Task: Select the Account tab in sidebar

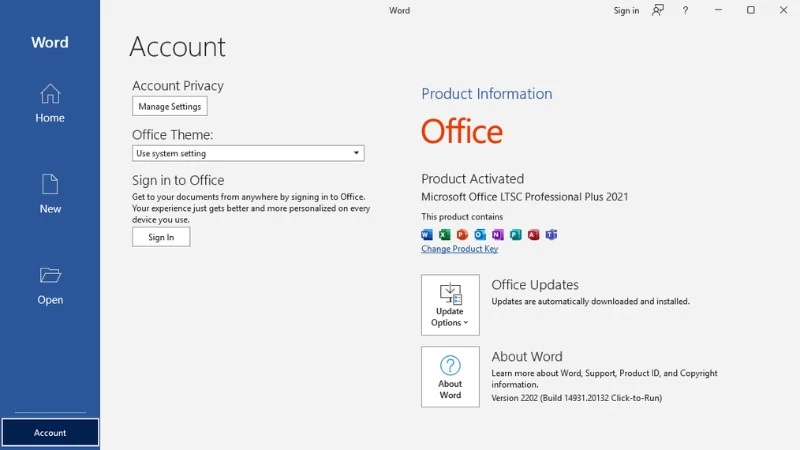Action: pos(50,433)
